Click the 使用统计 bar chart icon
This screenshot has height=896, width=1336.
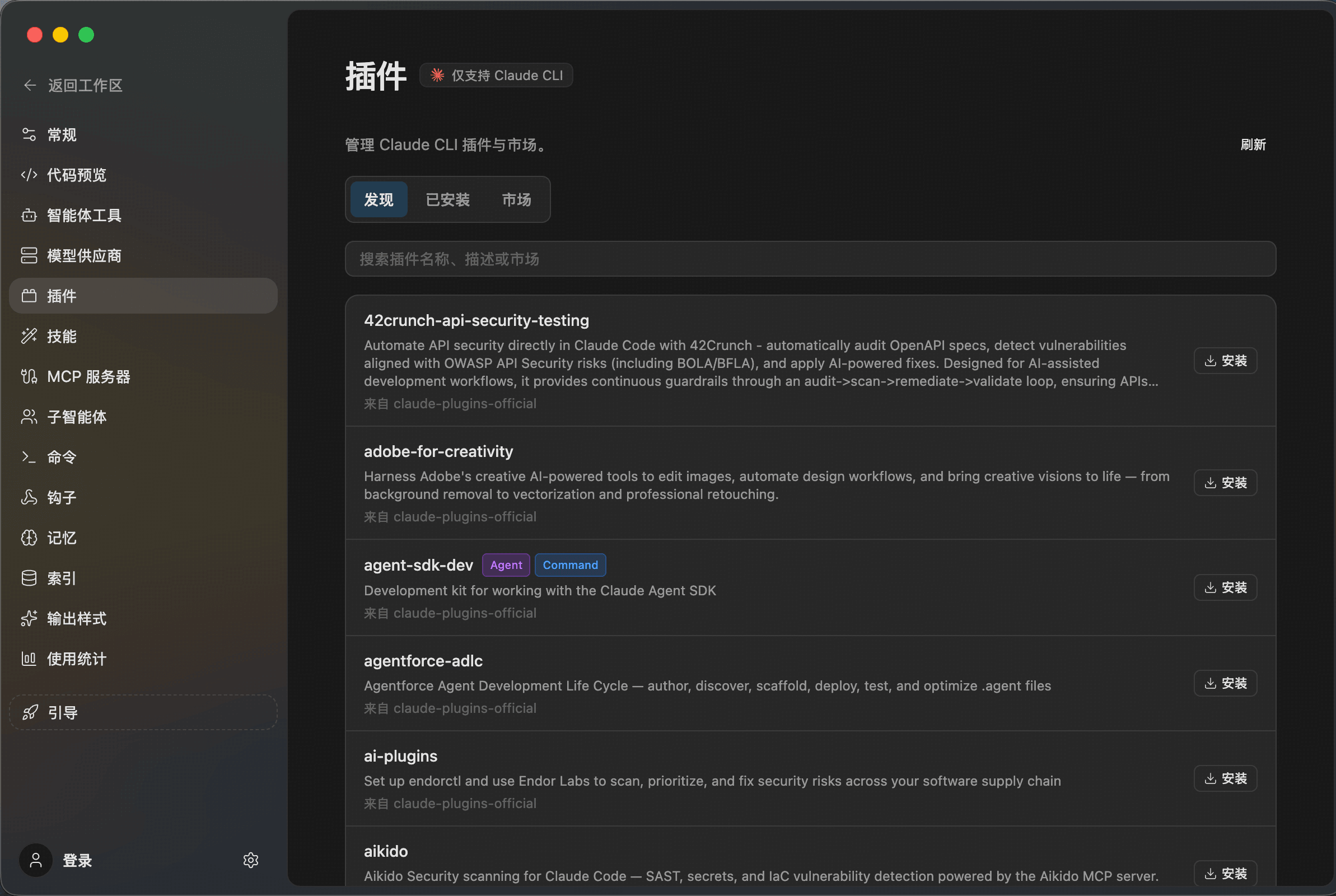[29, 659]
